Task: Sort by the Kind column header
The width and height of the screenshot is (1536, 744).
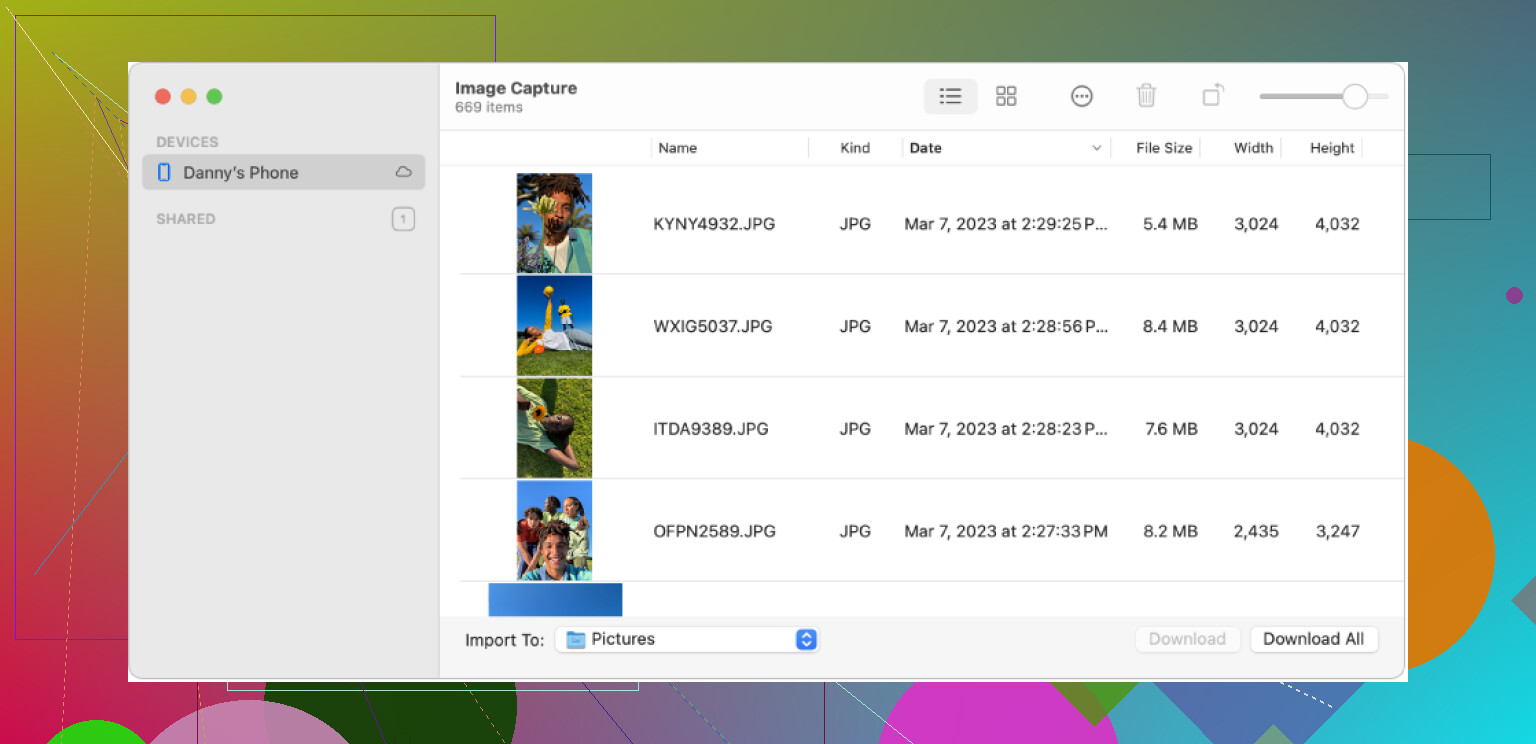Action: (855, 148)
